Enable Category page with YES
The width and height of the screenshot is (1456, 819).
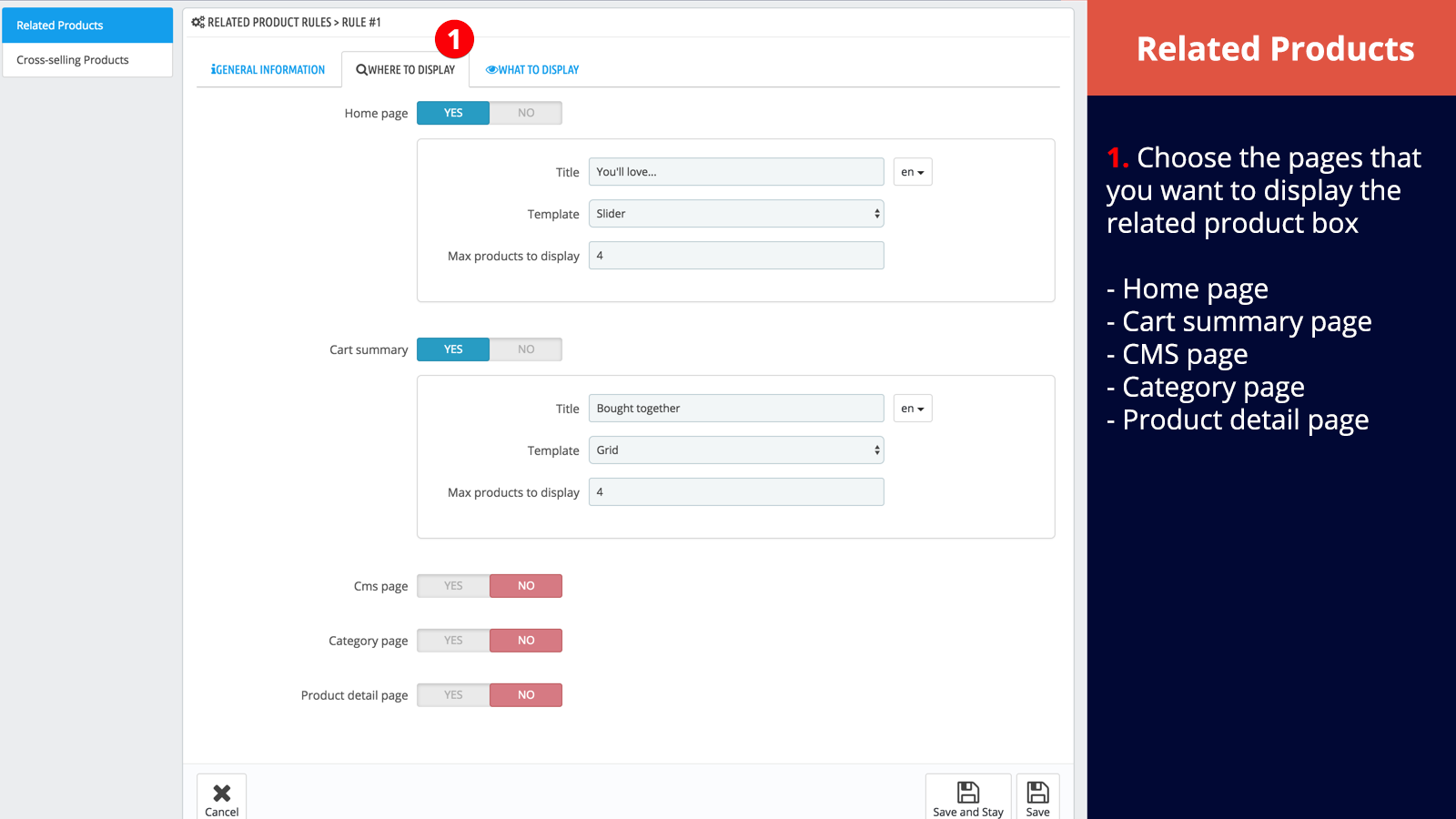tap(453, 641)
